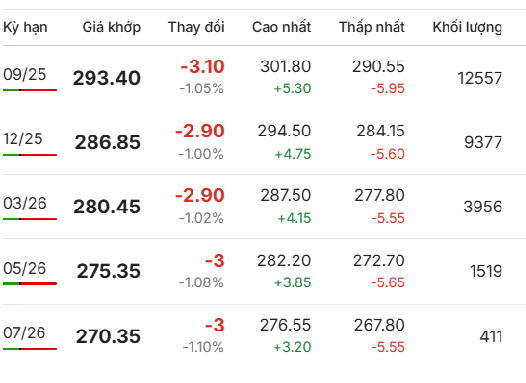The image size is (526, 383).
Task: Click the green-red range bar under 09/25
Action: pyautogui.click(x=30, y=90)
